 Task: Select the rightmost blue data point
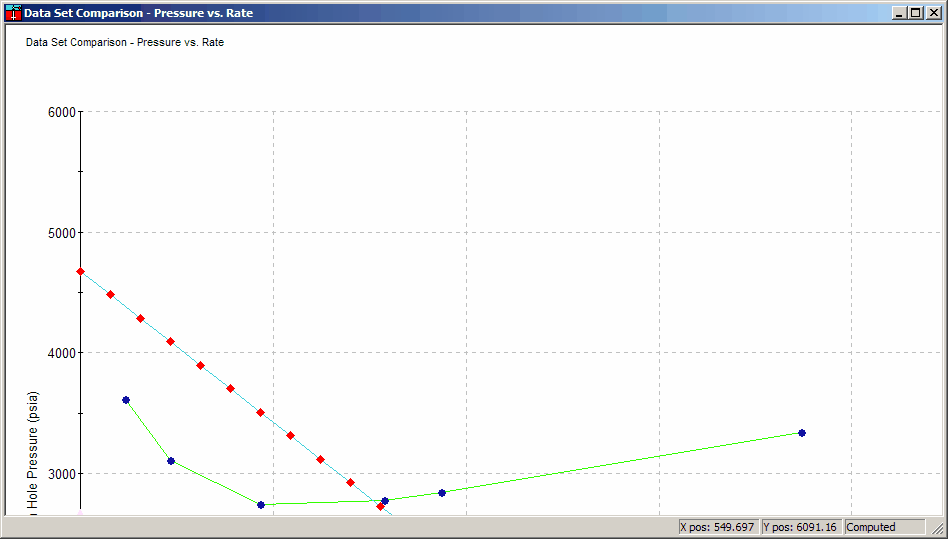(802, 433)
